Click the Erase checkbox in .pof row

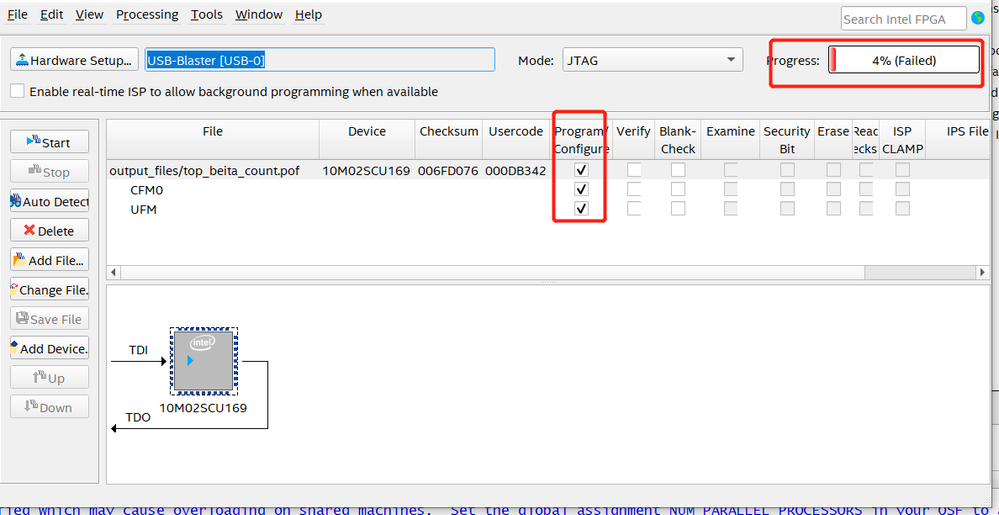pyautogui.click(x=833, y=170)
